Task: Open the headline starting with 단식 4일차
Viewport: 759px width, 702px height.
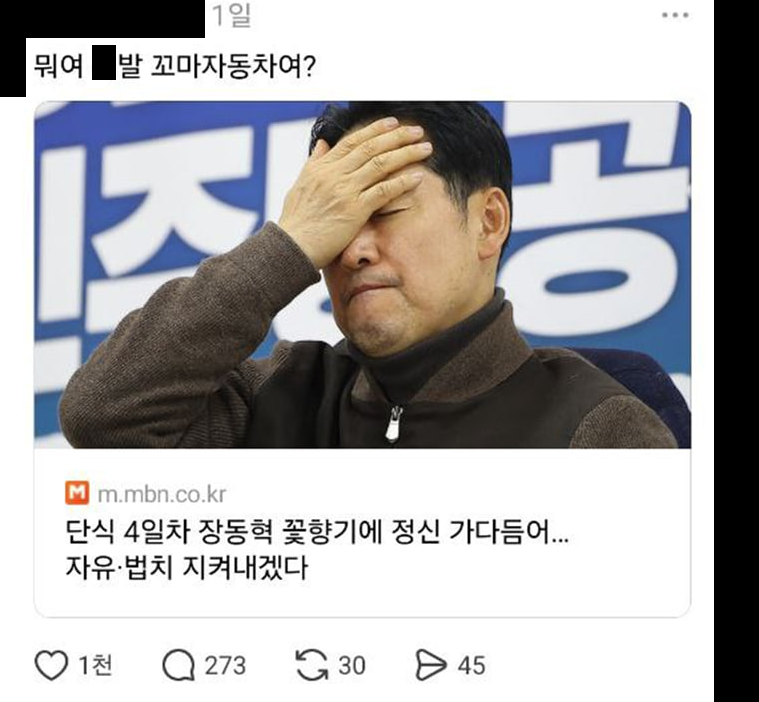Action: click(x=317, y=532)
